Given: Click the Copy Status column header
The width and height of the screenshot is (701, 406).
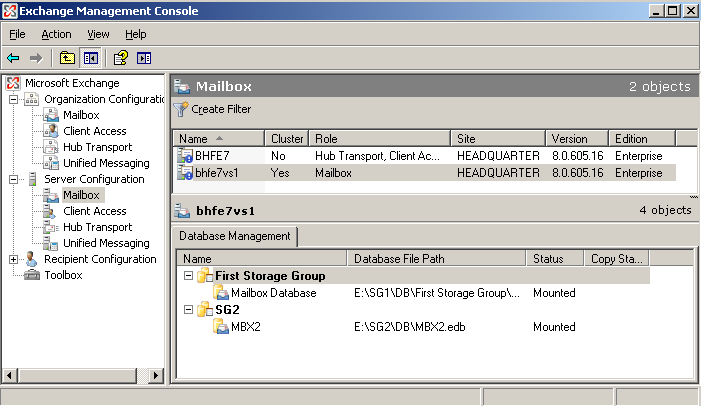Looking at the screenshot, I should (x=617, y=258).
